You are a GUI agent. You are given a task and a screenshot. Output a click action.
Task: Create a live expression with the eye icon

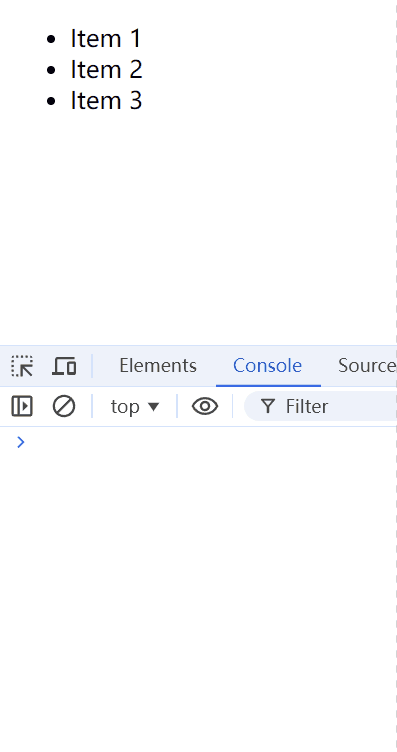(205, 406)
